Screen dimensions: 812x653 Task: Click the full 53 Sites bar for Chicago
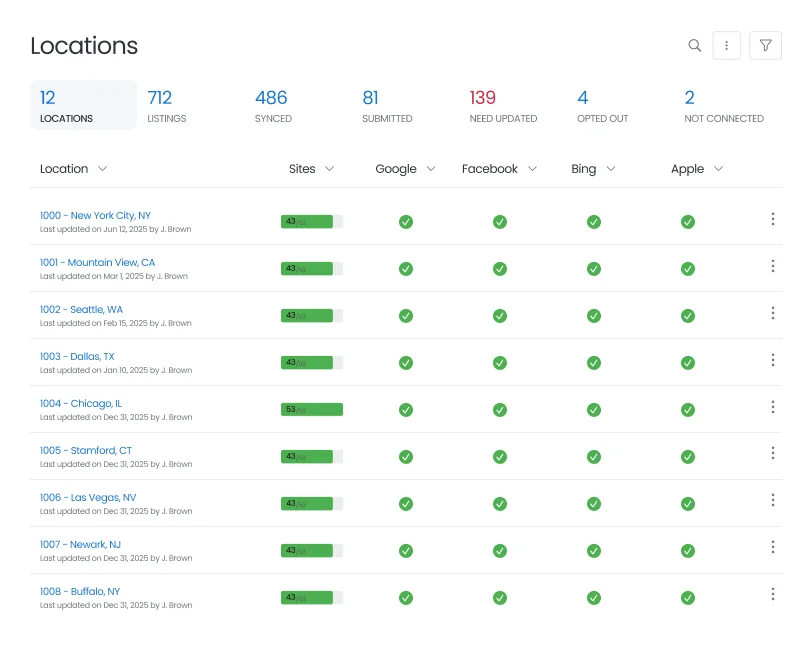[x=312, y=410]
